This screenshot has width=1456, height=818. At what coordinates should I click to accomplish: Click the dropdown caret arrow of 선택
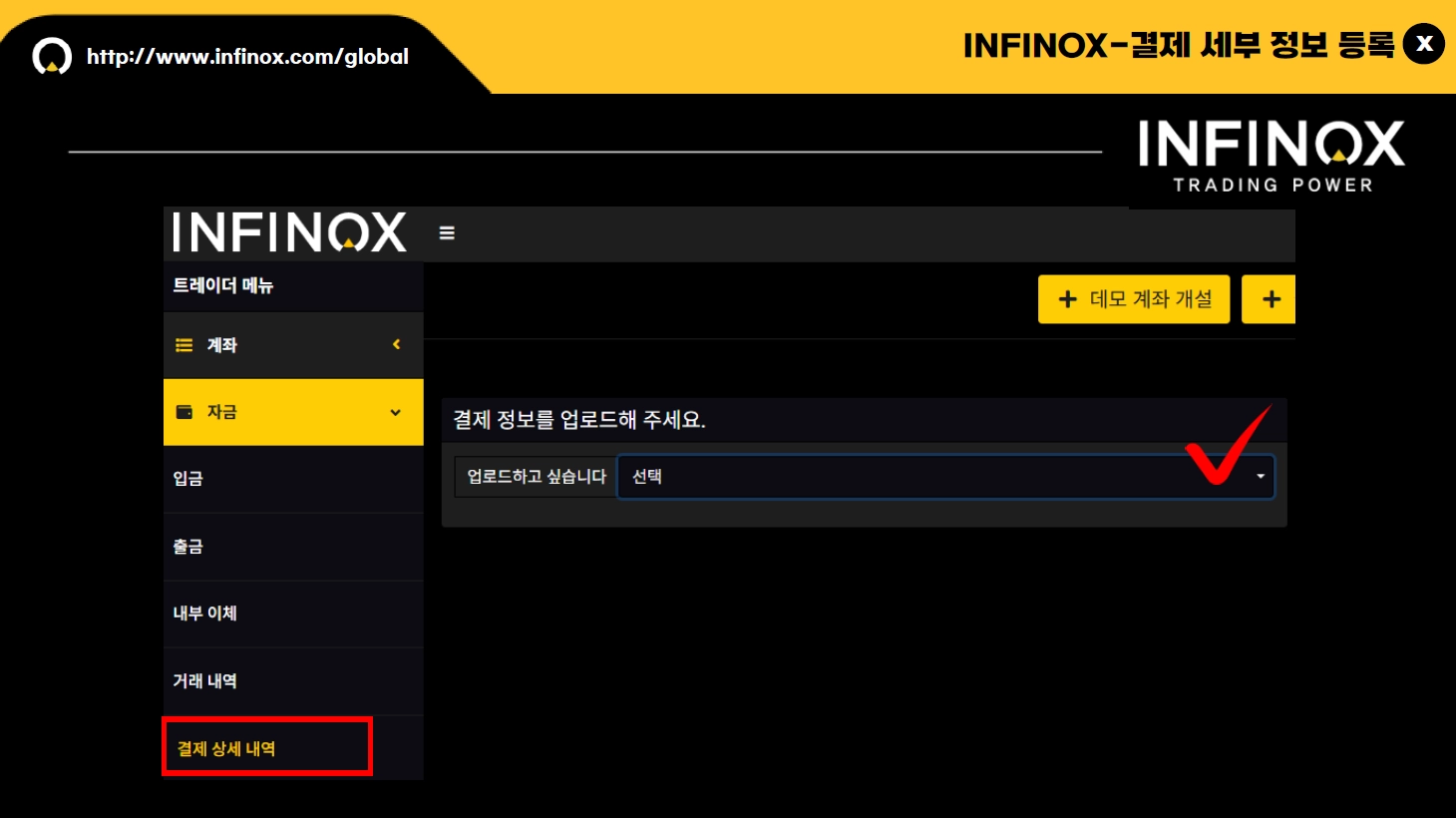pyautogui.click(x=1261, y=477)
